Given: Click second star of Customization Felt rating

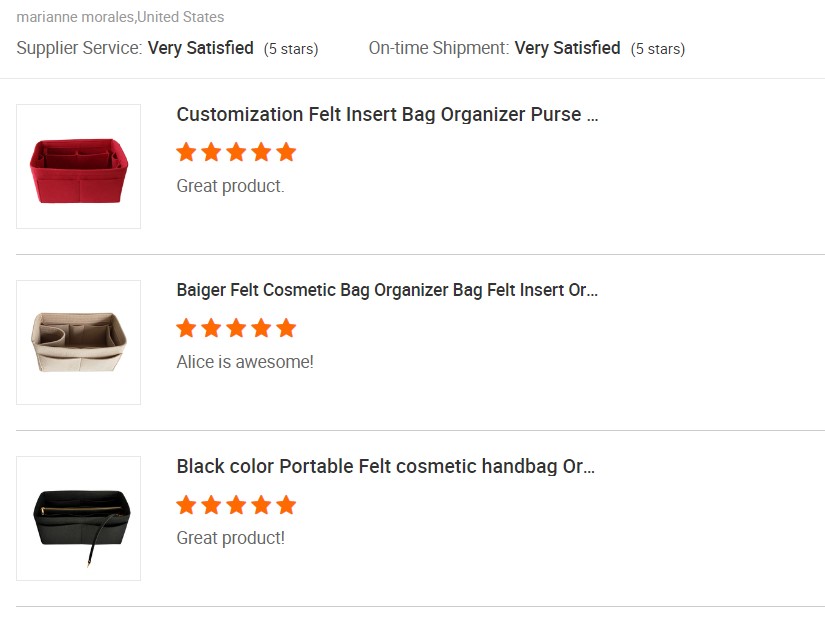Looking at the screenshot, I should point(212,152).
